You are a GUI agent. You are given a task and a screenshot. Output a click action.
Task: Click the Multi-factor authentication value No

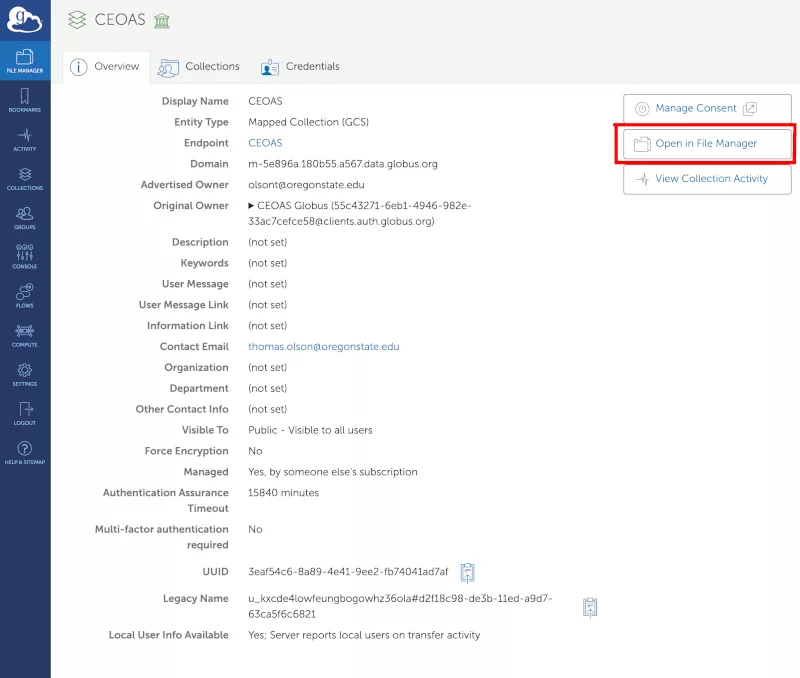(255, 529)
